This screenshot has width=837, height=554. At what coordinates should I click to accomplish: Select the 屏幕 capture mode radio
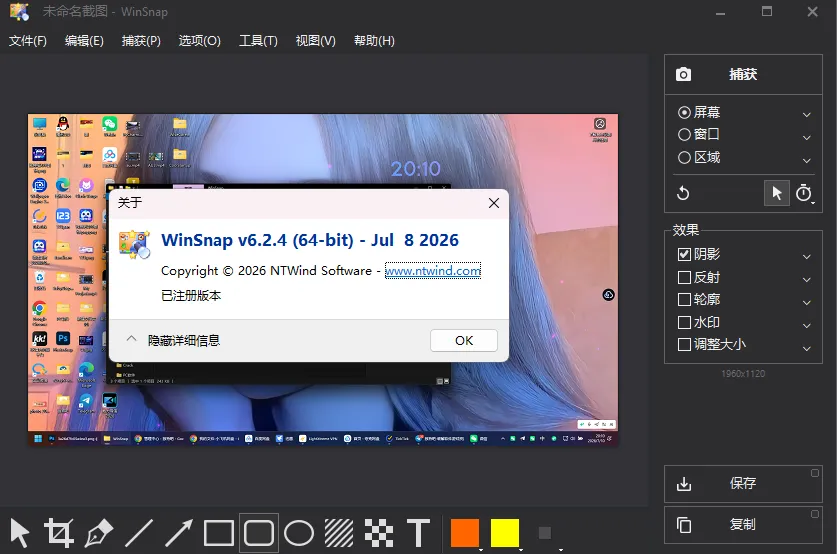tap(684, 112)
